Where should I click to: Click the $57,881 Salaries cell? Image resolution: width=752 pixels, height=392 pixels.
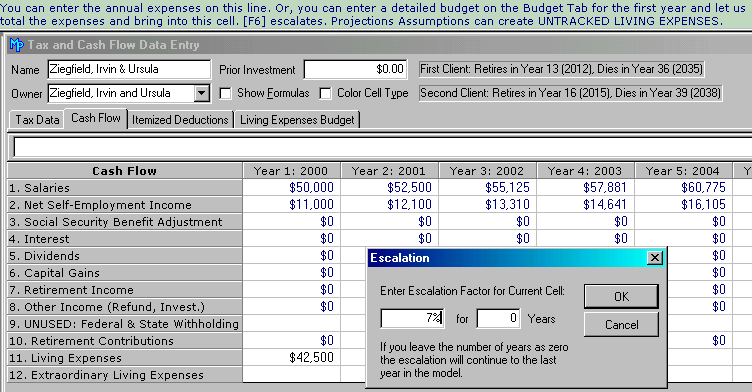586,188
